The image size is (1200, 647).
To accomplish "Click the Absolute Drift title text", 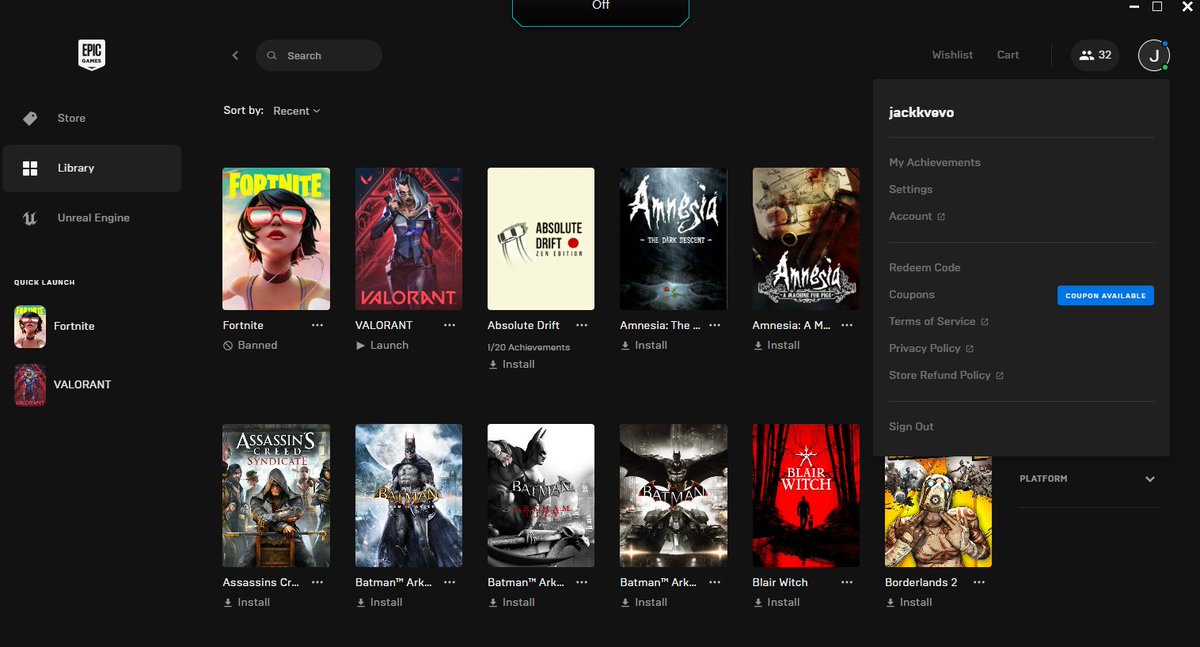I will (x=523, y=326).
